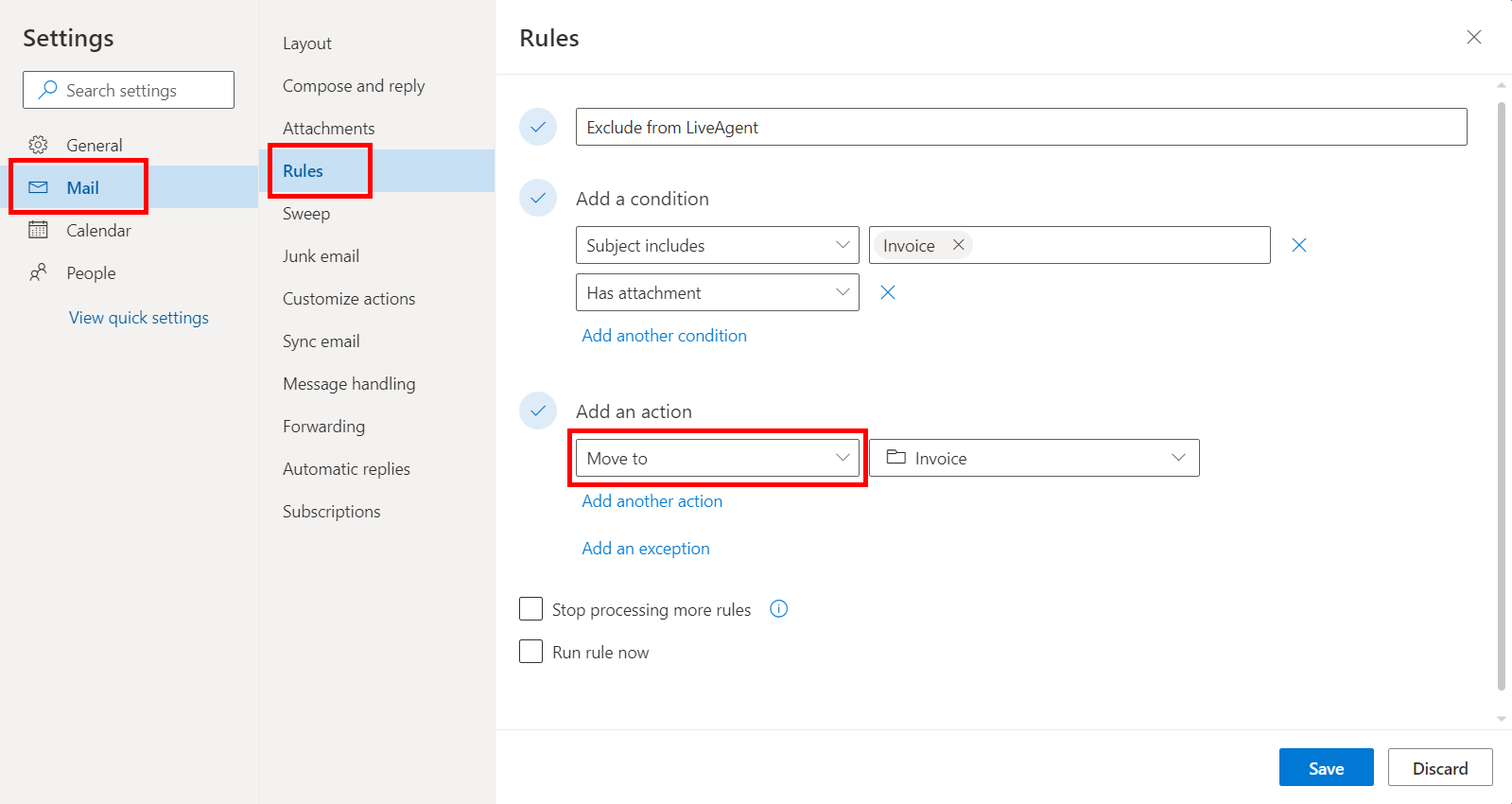Click View quick settings link
Screen dimensions: 1512x804
click(x=139, y=317)
